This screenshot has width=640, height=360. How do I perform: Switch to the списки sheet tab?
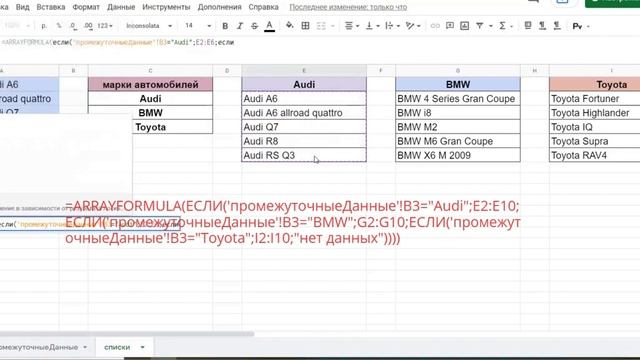click(x=117, y=347)
